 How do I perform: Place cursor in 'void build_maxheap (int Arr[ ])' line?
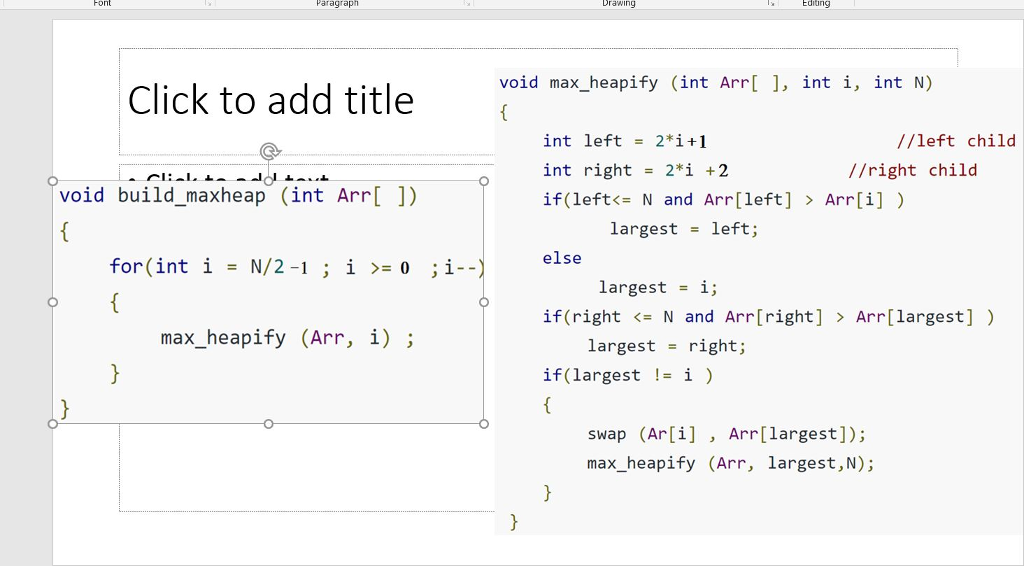(x=238, y=196)
